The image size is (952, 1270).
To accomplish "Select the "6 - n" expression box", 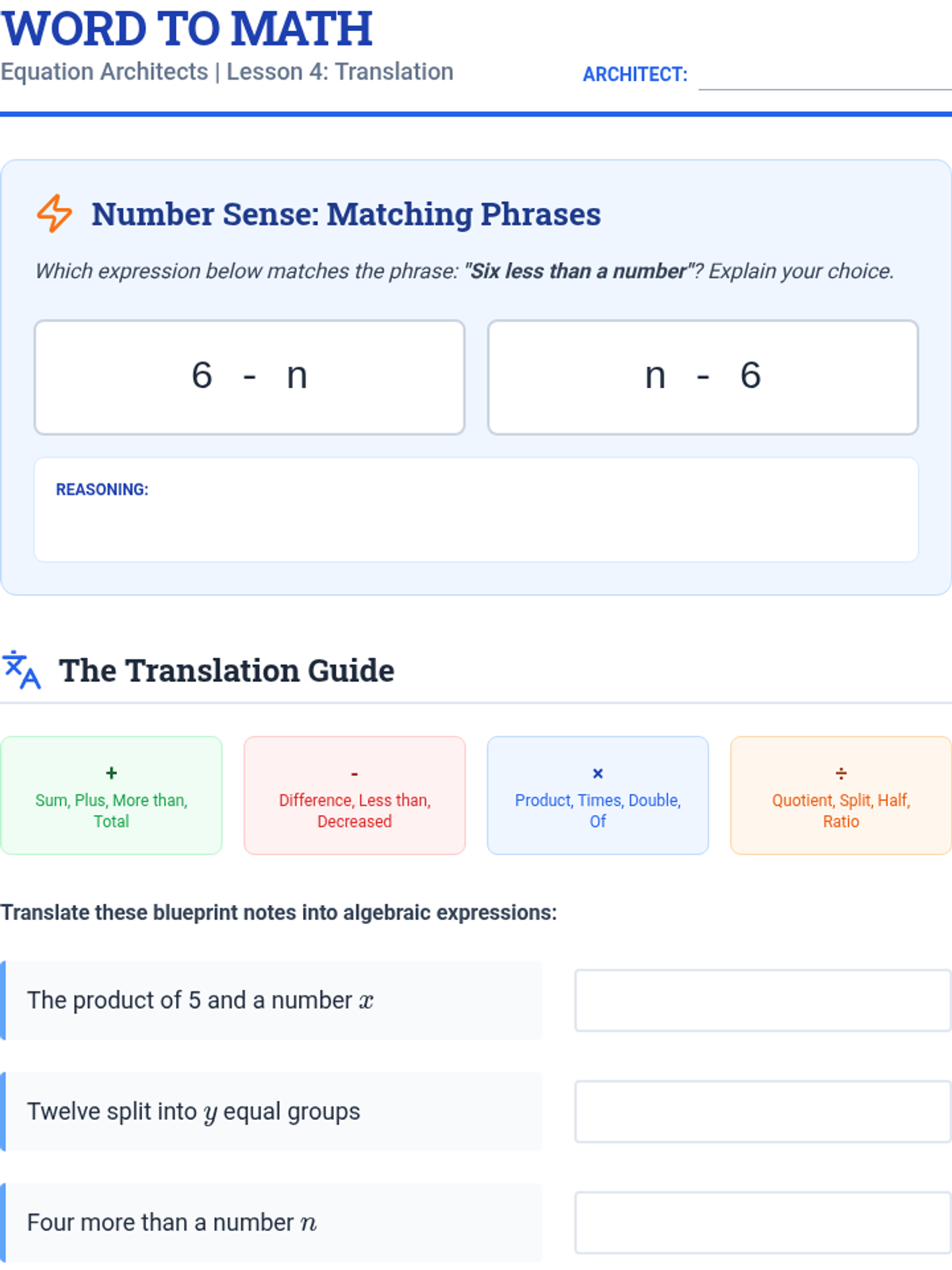I will point(249,377).
